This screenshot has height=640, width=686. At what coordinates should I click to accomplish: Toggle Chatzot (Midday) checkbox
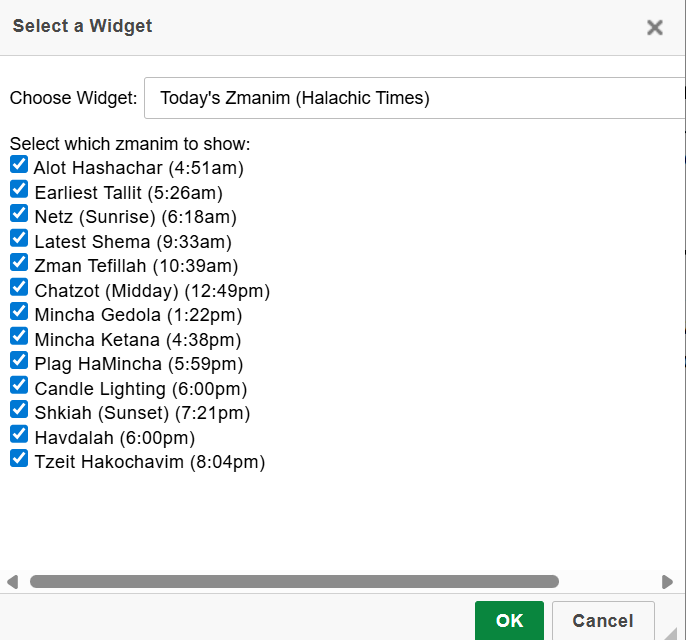coord(19,287)
